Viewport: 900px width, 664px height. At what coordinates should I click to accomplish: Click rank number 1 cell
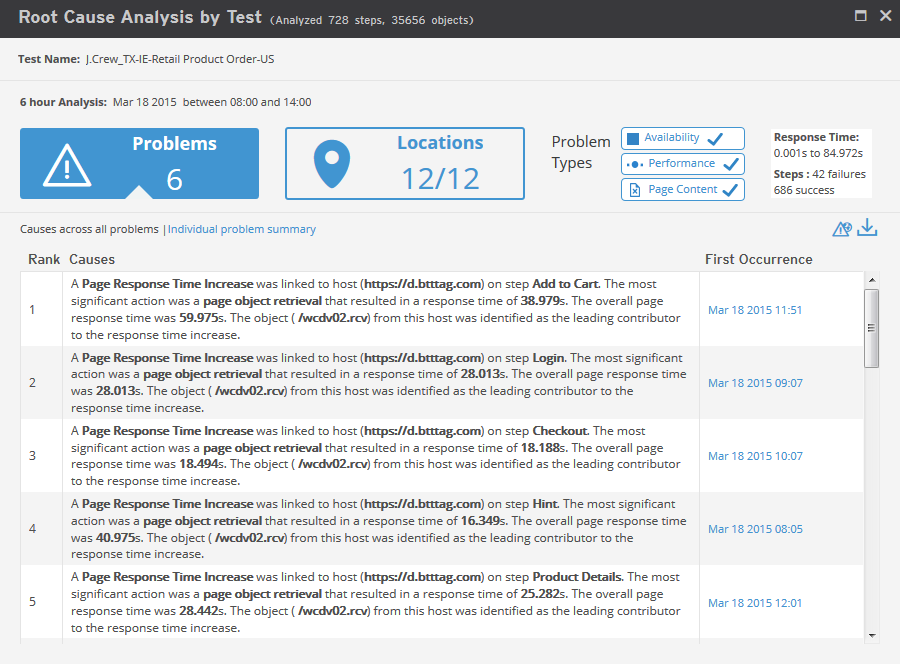[41, 309]
